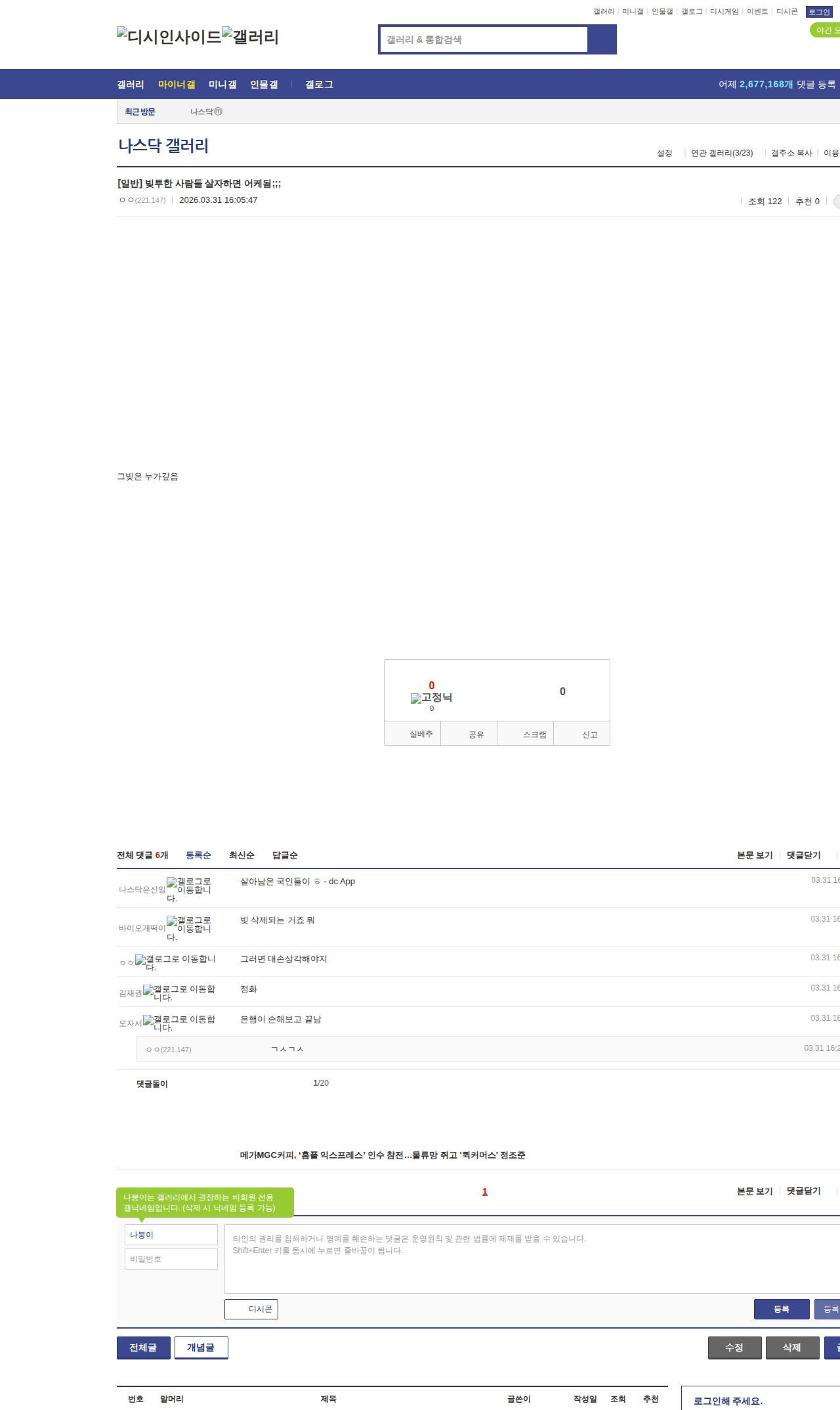Sort comments by 최신순
Screen dimensions: 840x1410
(241, 855)
